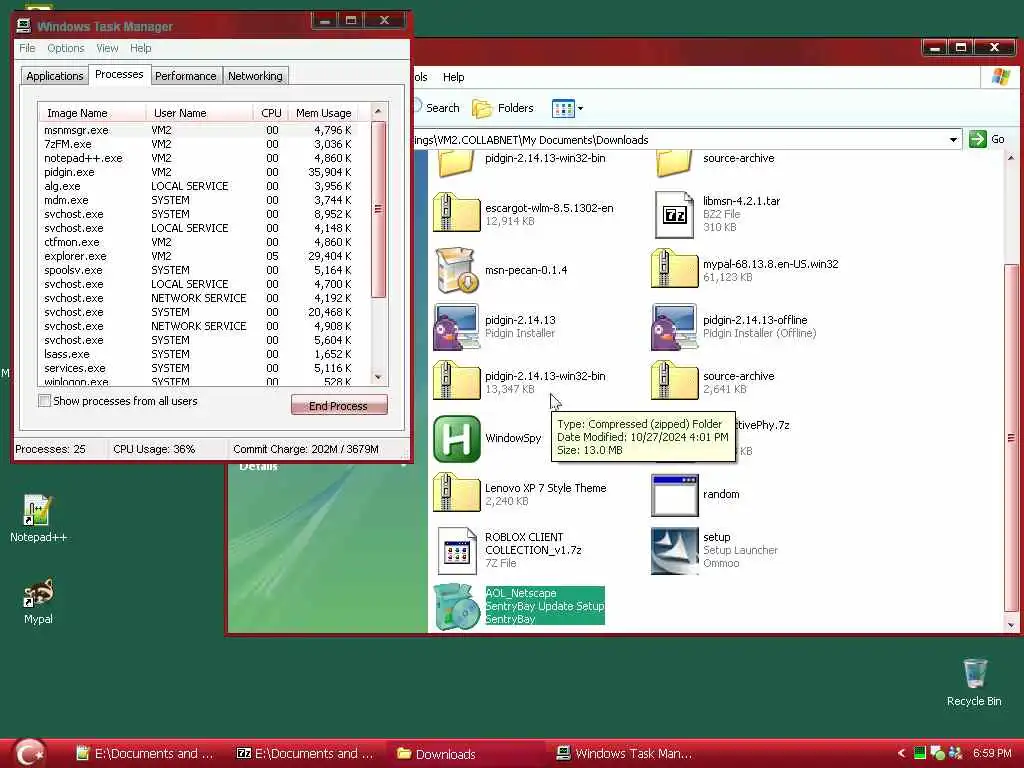This screenshot has height=768, width=1024.
Task: Click the Processes tab
Action: [x=119, y=74]
